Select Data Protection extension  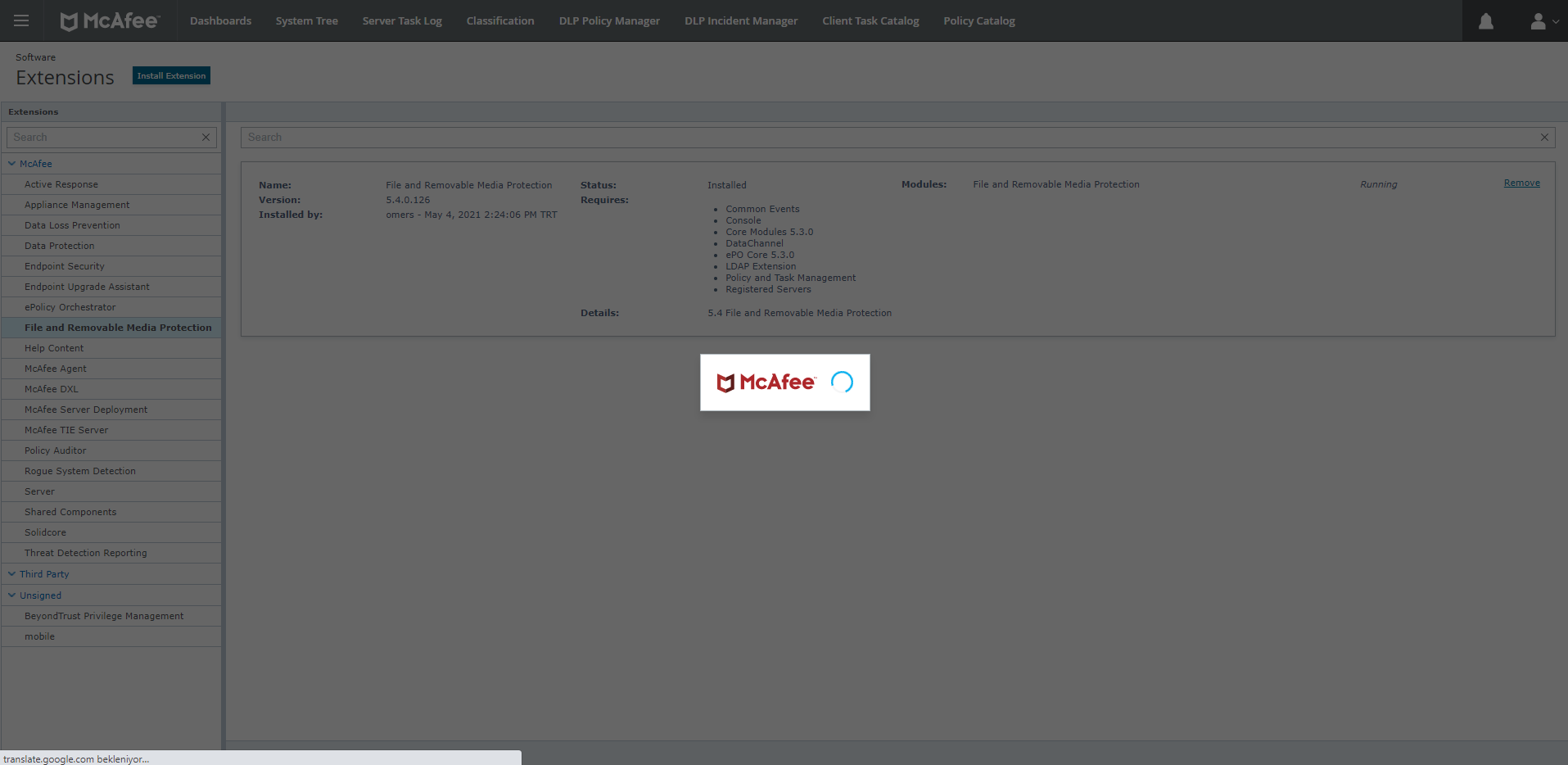coord(111,246)
